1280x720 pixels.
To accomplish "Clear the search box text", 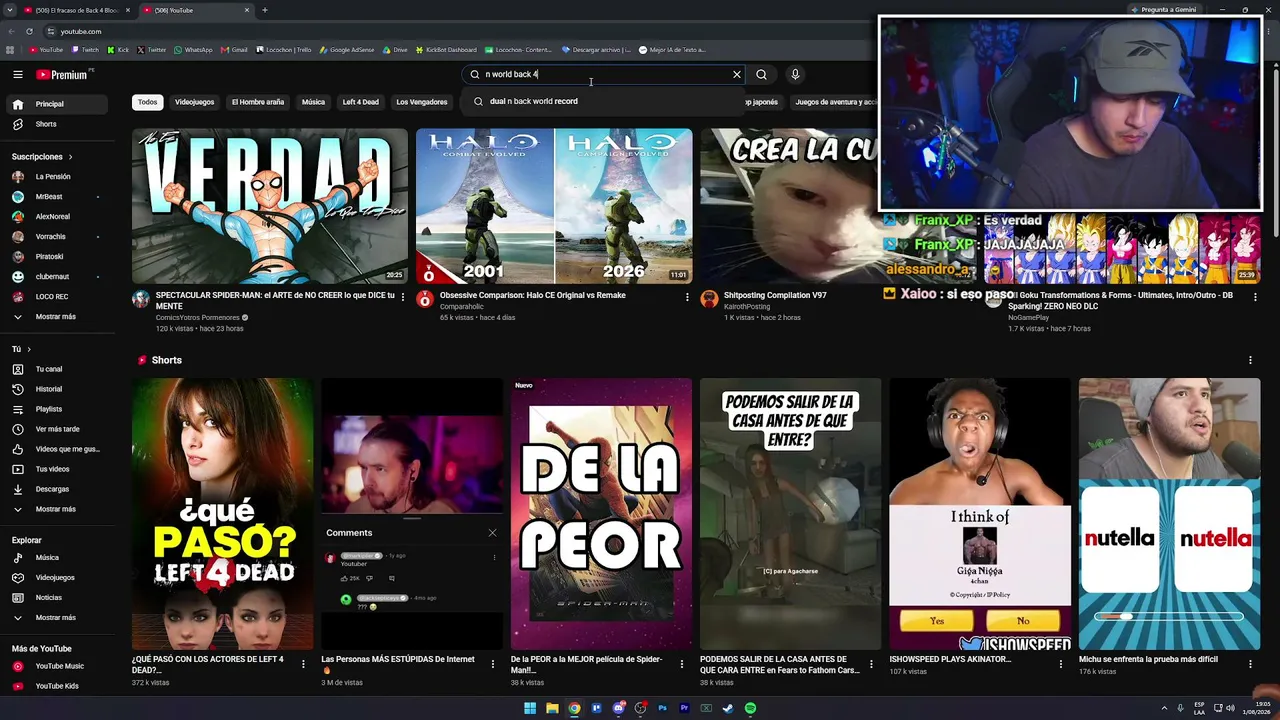I will pyautogui.click(x=737, y=74).
